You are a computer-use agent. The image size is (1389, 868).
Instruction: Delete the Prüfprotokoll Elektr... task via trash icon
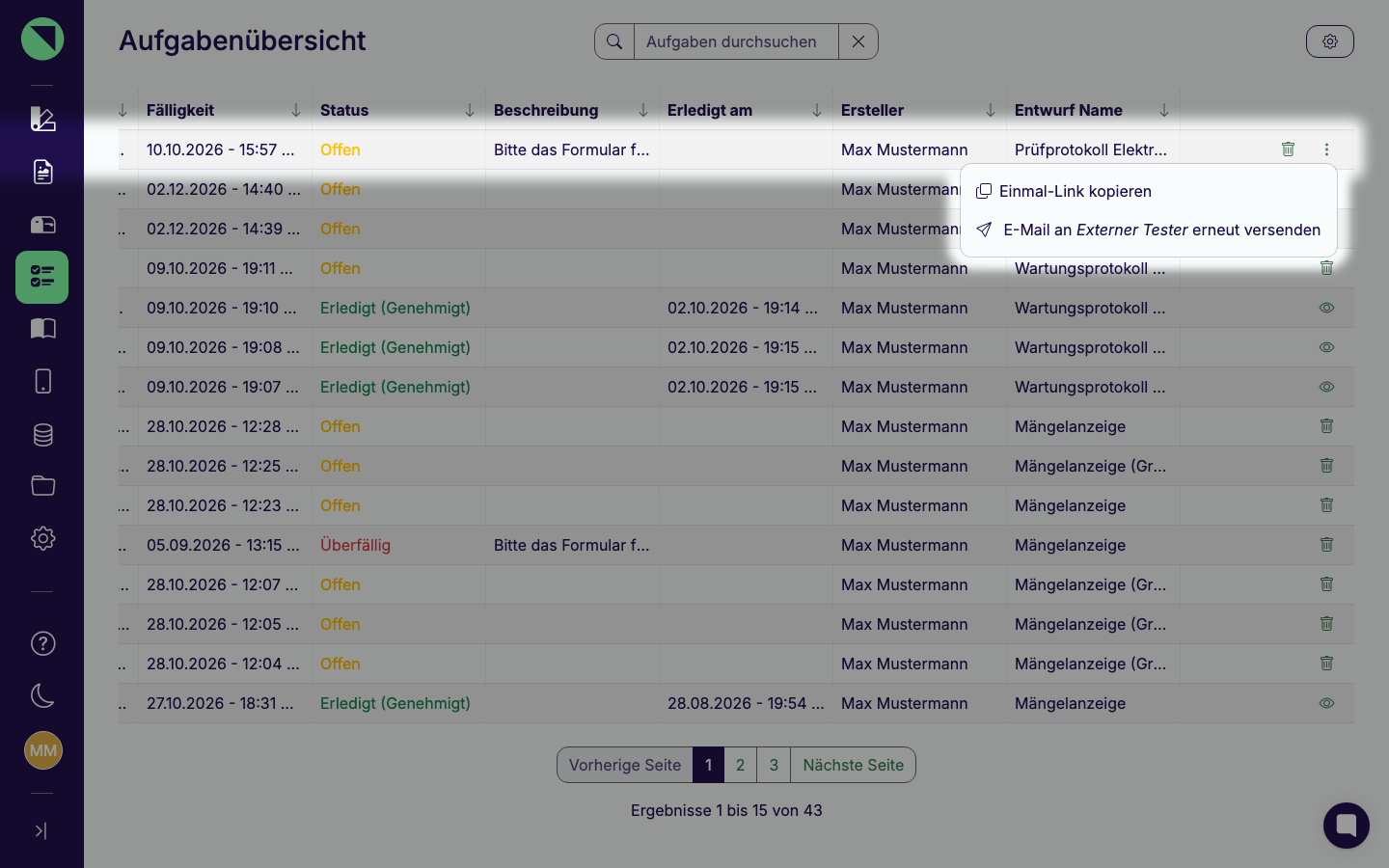point(1288,149)
